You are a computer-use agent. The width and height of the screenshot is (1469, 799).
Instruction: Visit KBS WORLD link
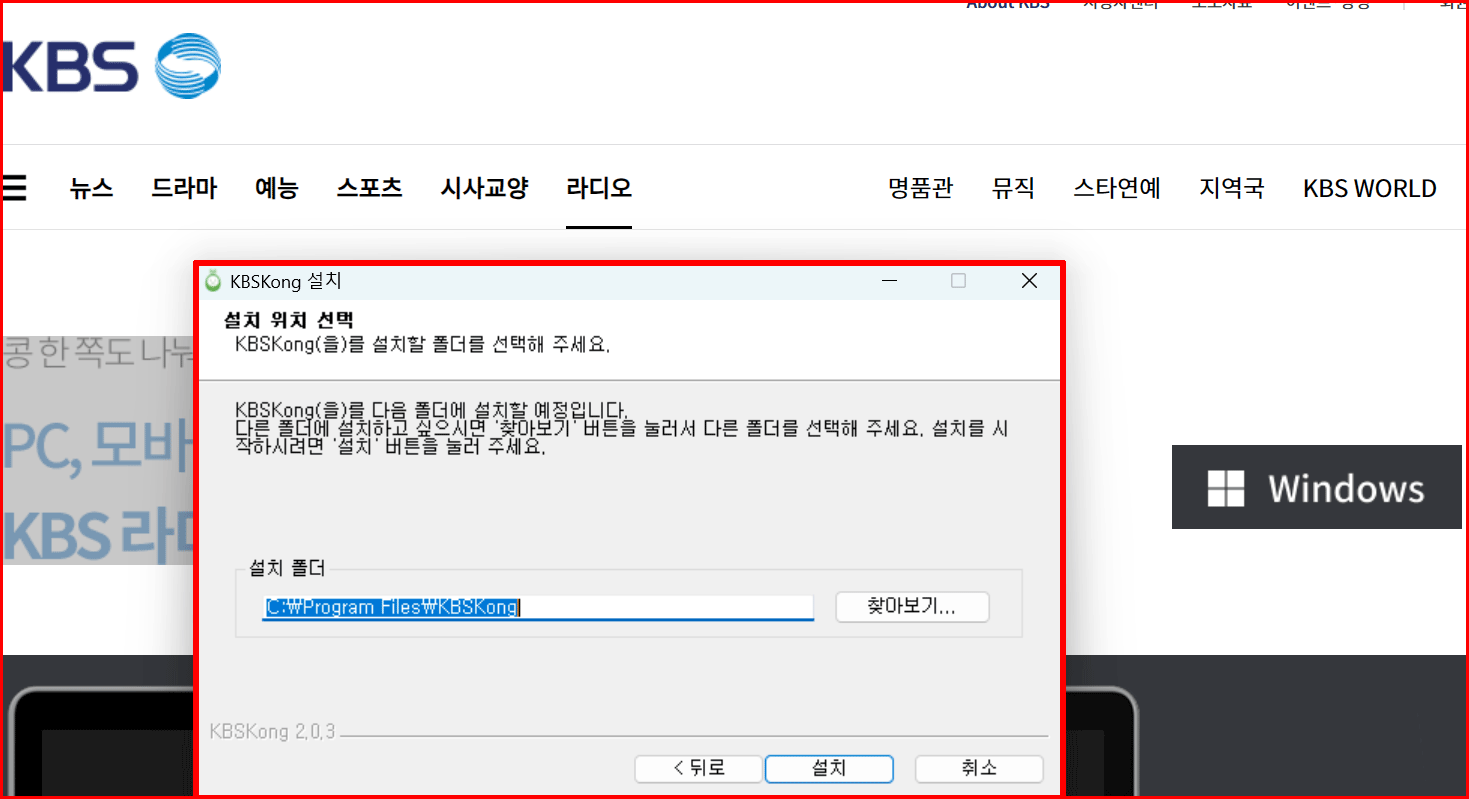(x=1370, y=188)
